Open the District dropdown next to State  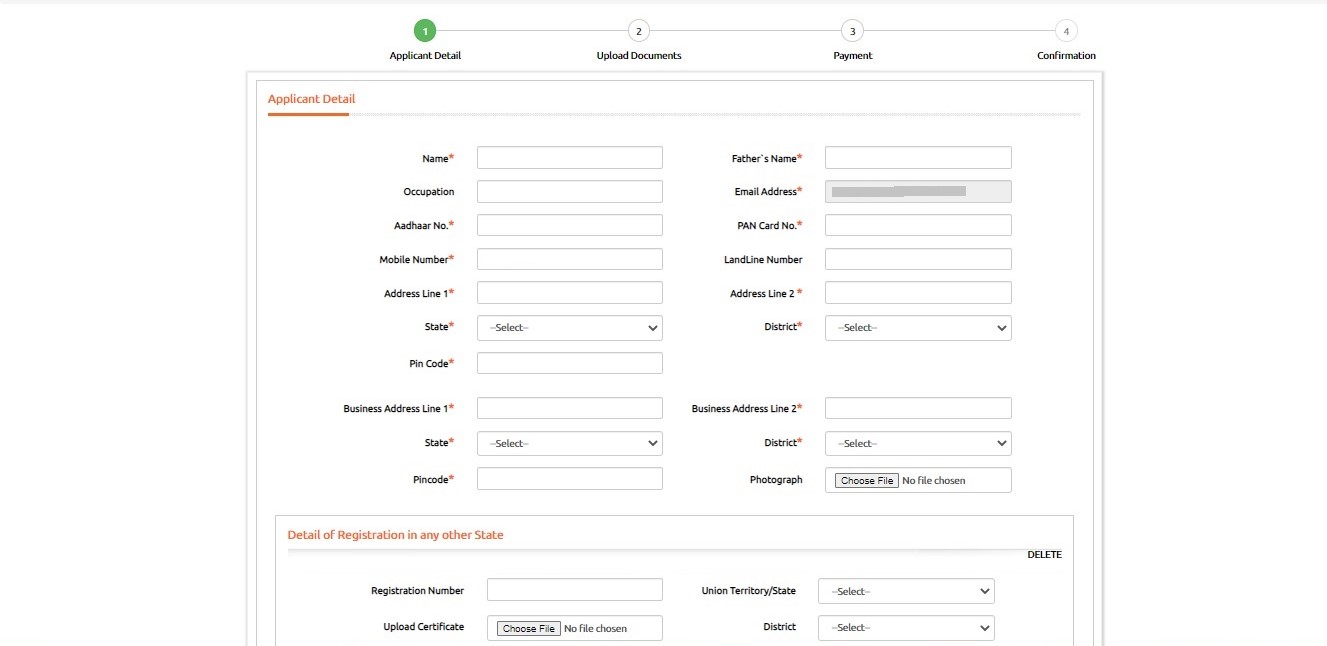click(917, 327)
